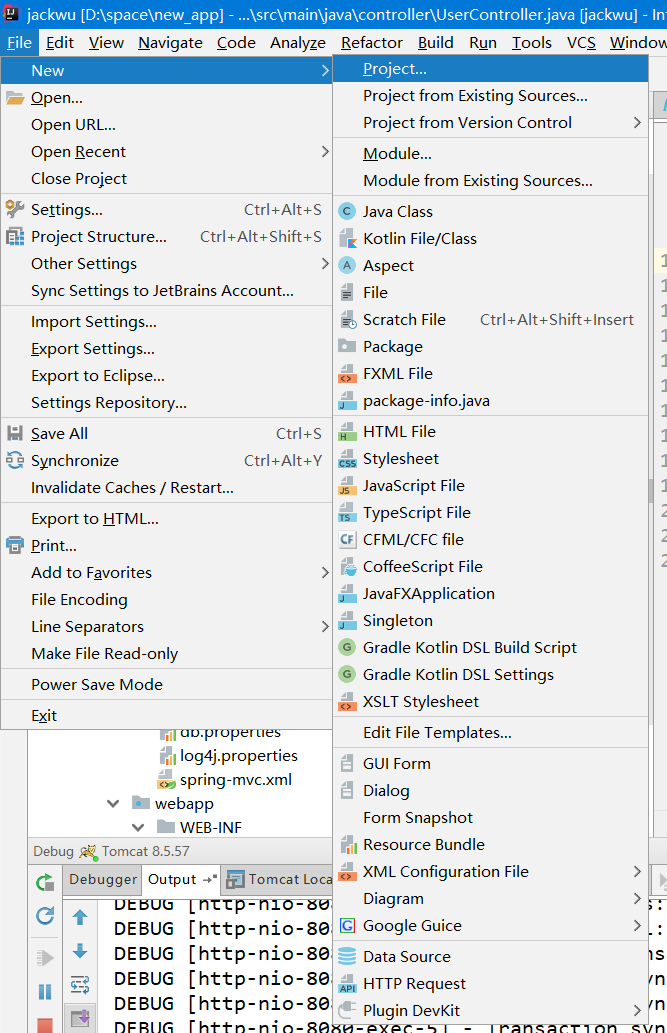Open the Edit menu
This screenshot has width=667, height=1033.
(60, 43)
